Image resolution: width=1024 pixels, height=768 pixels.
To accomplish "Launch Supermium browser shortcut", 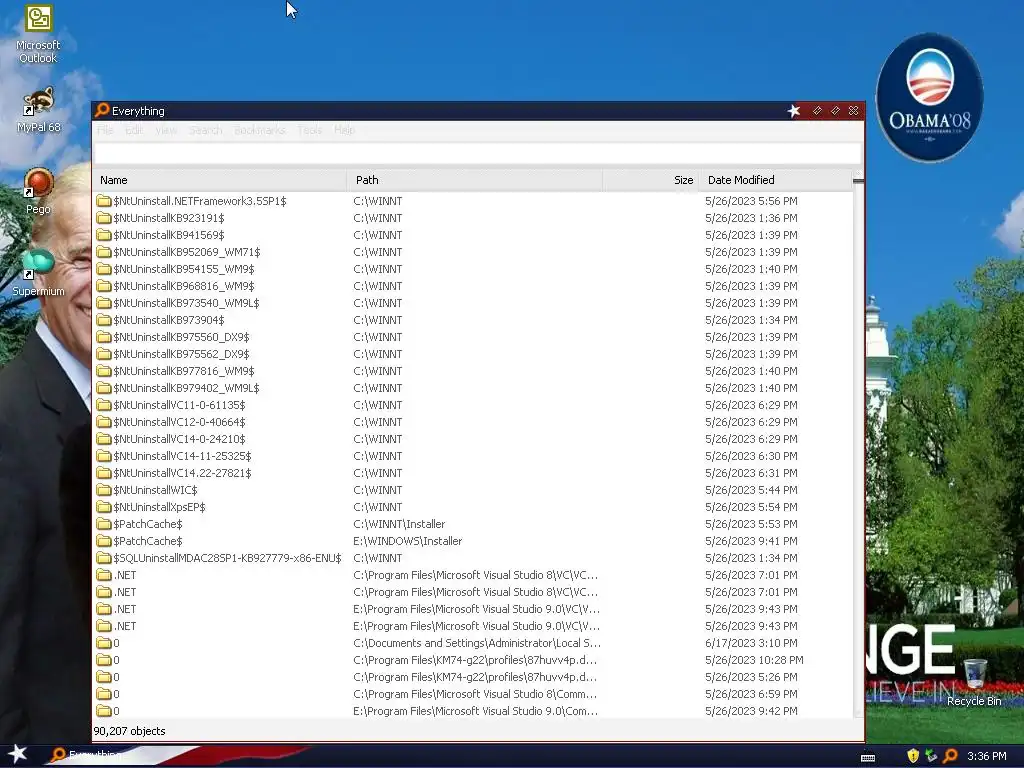I will 38,273.
